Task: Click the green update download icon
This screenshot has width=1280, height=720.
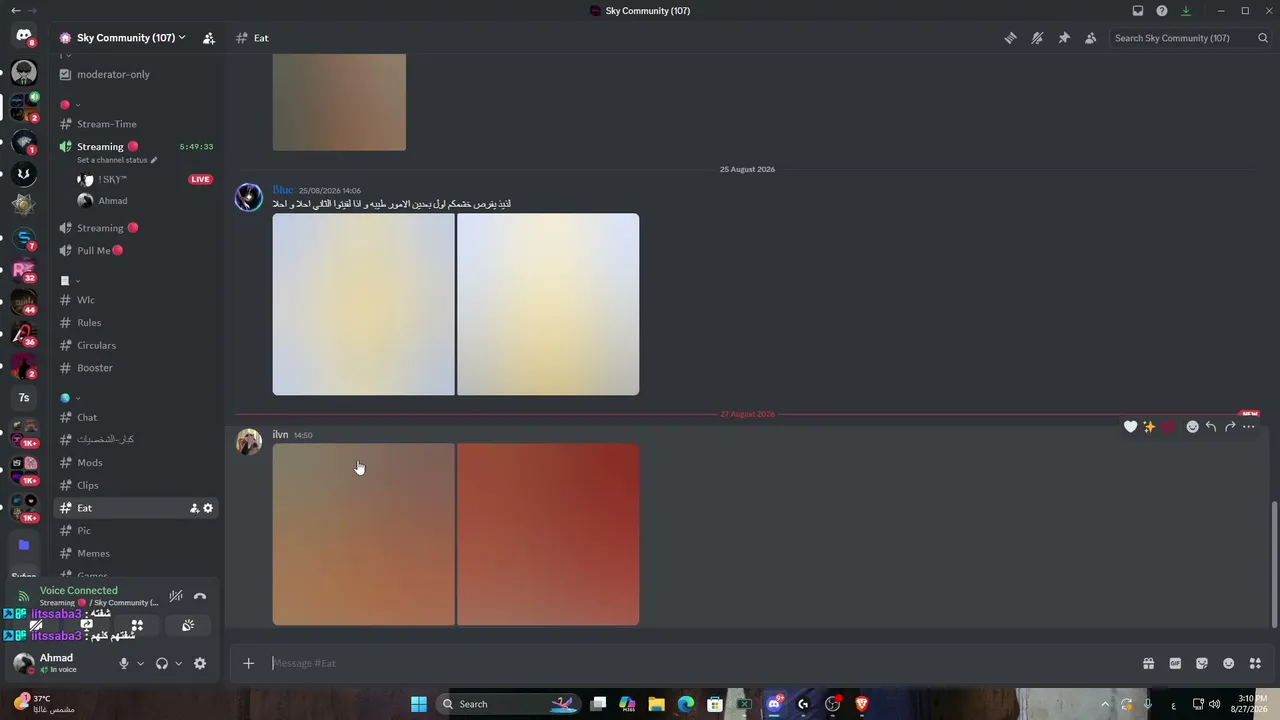Action: [x=1186, y=11]
